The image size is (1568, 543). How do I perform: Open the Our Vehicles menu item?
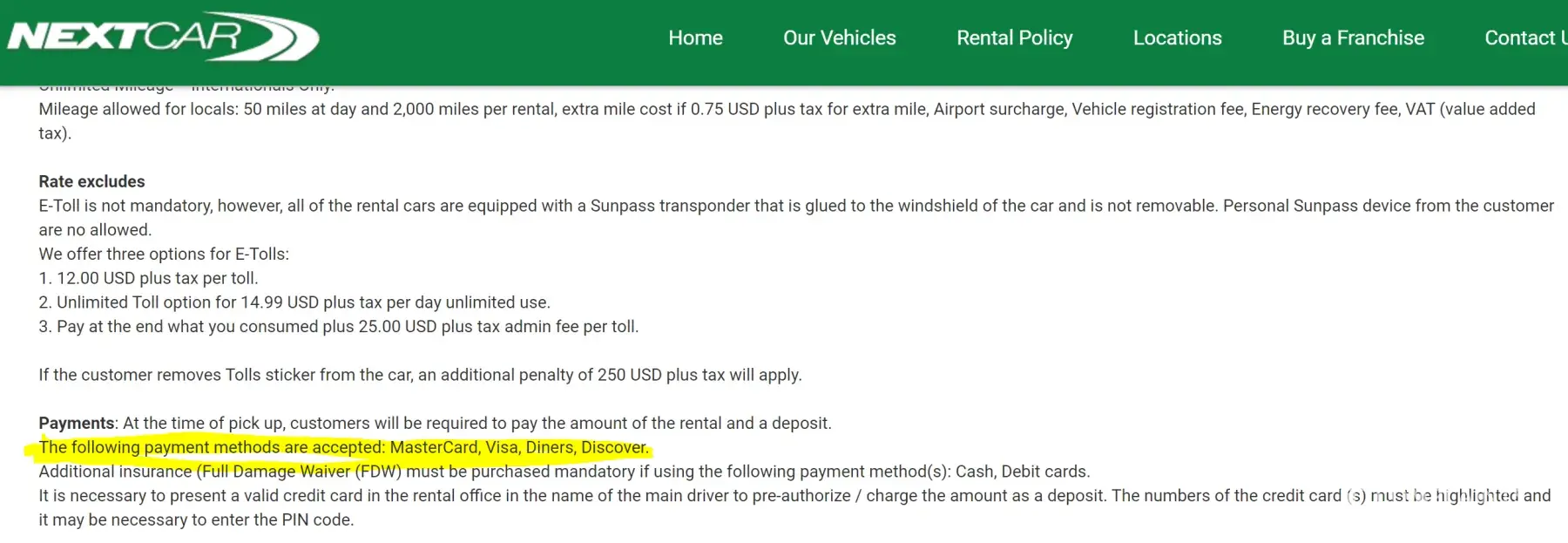coord(839,38)
